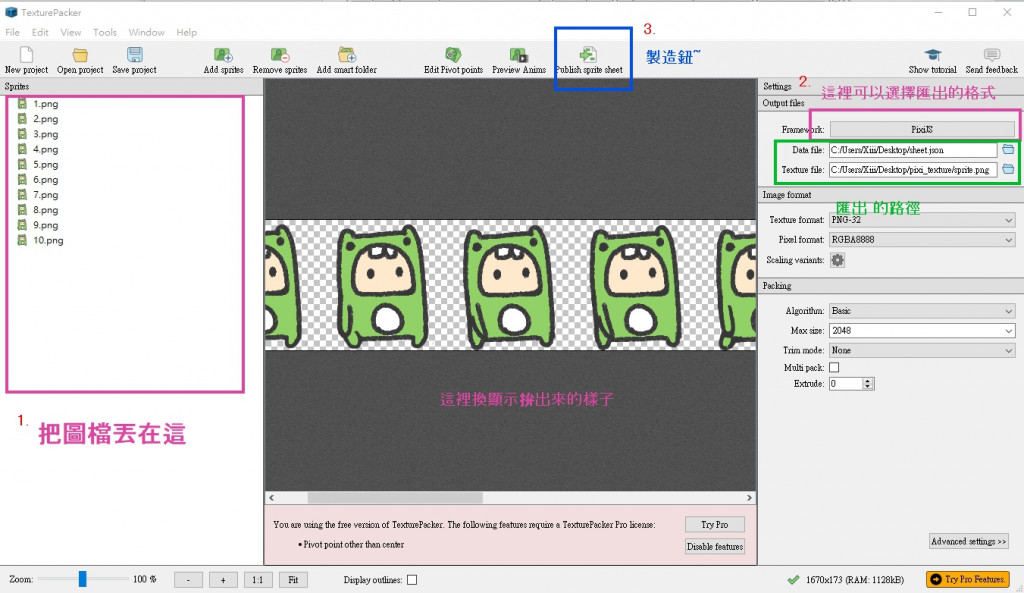Click the preview horizontal scrollbar thumb

pos(395,498)
